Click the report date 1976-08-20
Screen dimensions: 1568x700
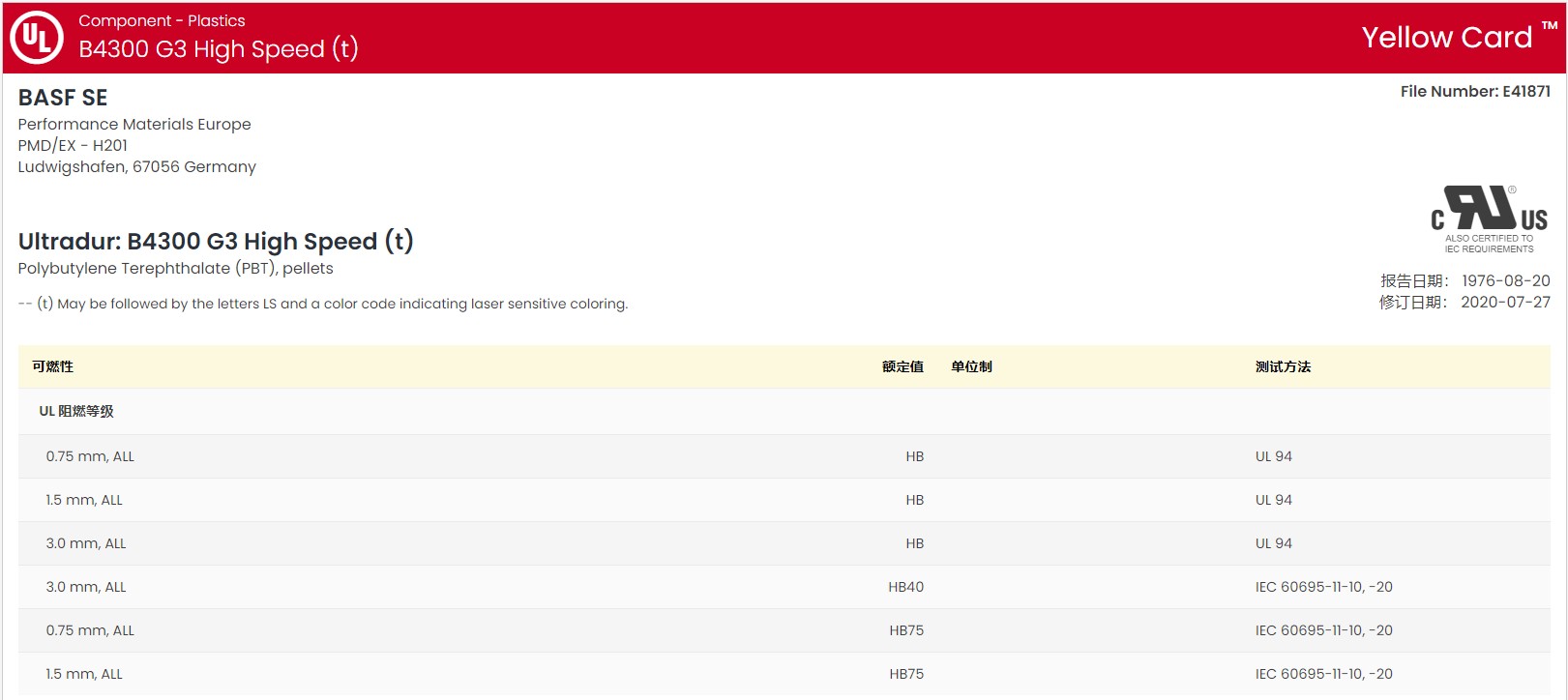tap(1505, 281)
